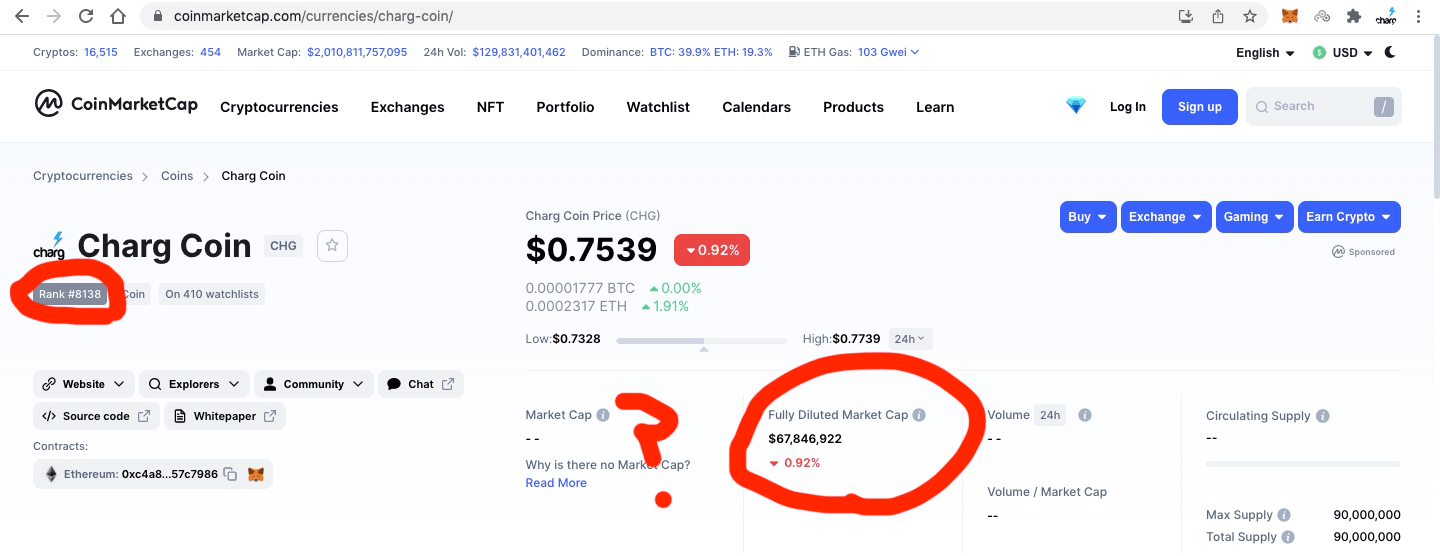Viewport: 1440px width, 556px height.
Task: Open the Extensions puzzle-piece menu
Action: tap(1354, 16)
